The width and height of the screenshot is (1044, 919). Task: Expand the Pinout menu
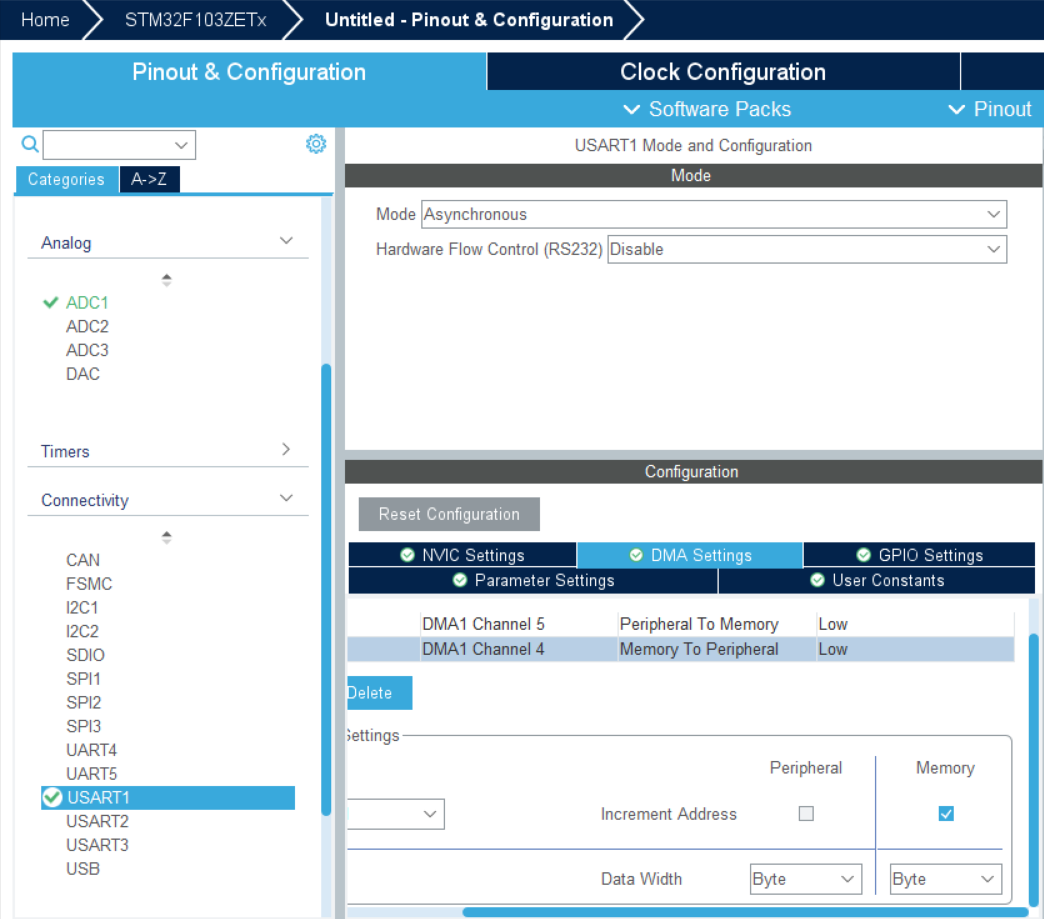point(990,109)
